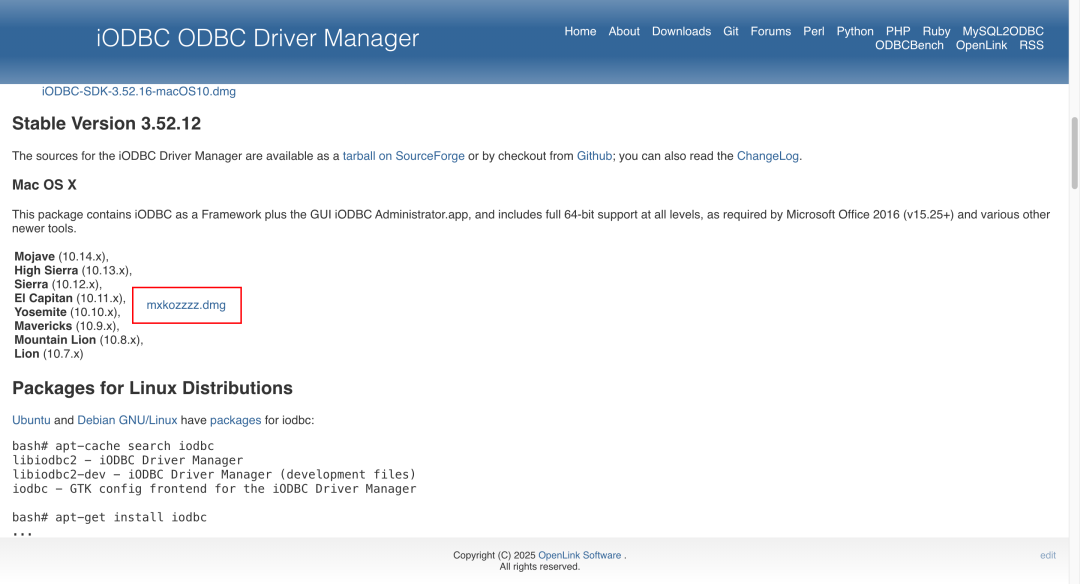Click the Lion (10.7.x) entry
Viewport: 1080px width, 584px height.
coord(49,353)
